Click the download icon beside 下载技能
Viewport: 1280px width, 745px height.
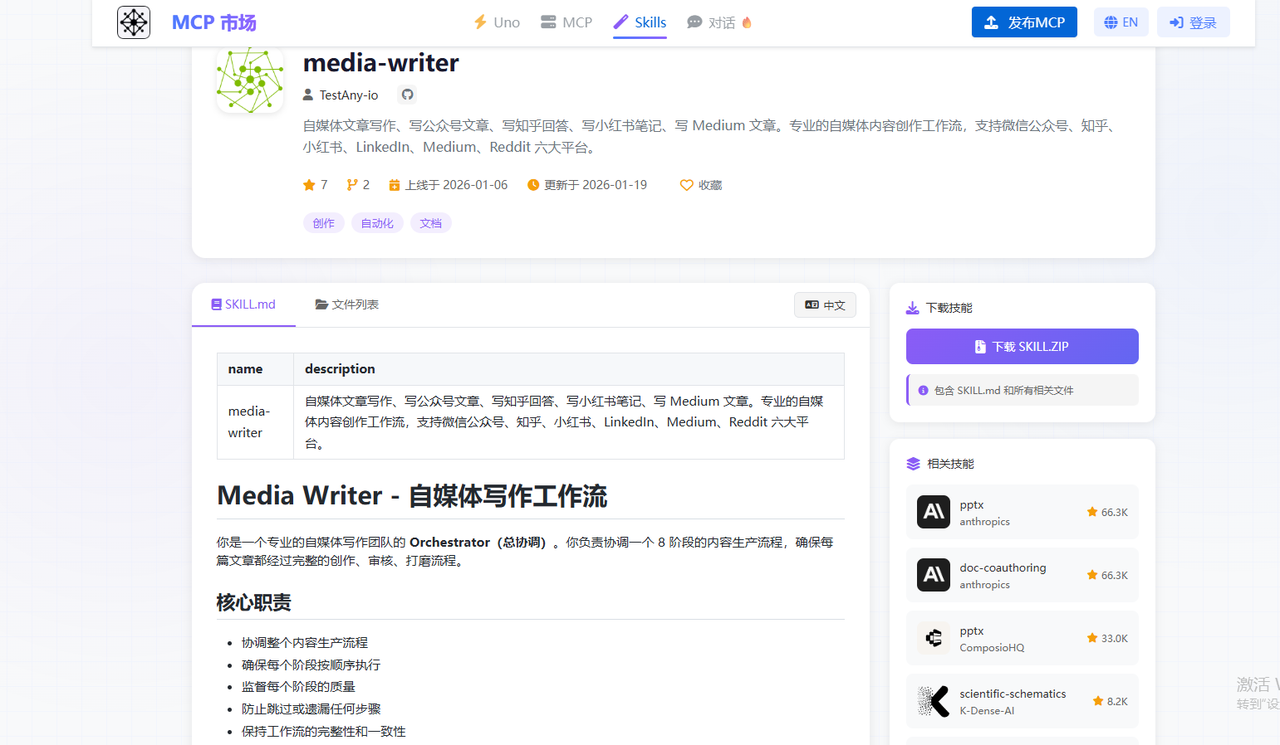click(912, 308)
